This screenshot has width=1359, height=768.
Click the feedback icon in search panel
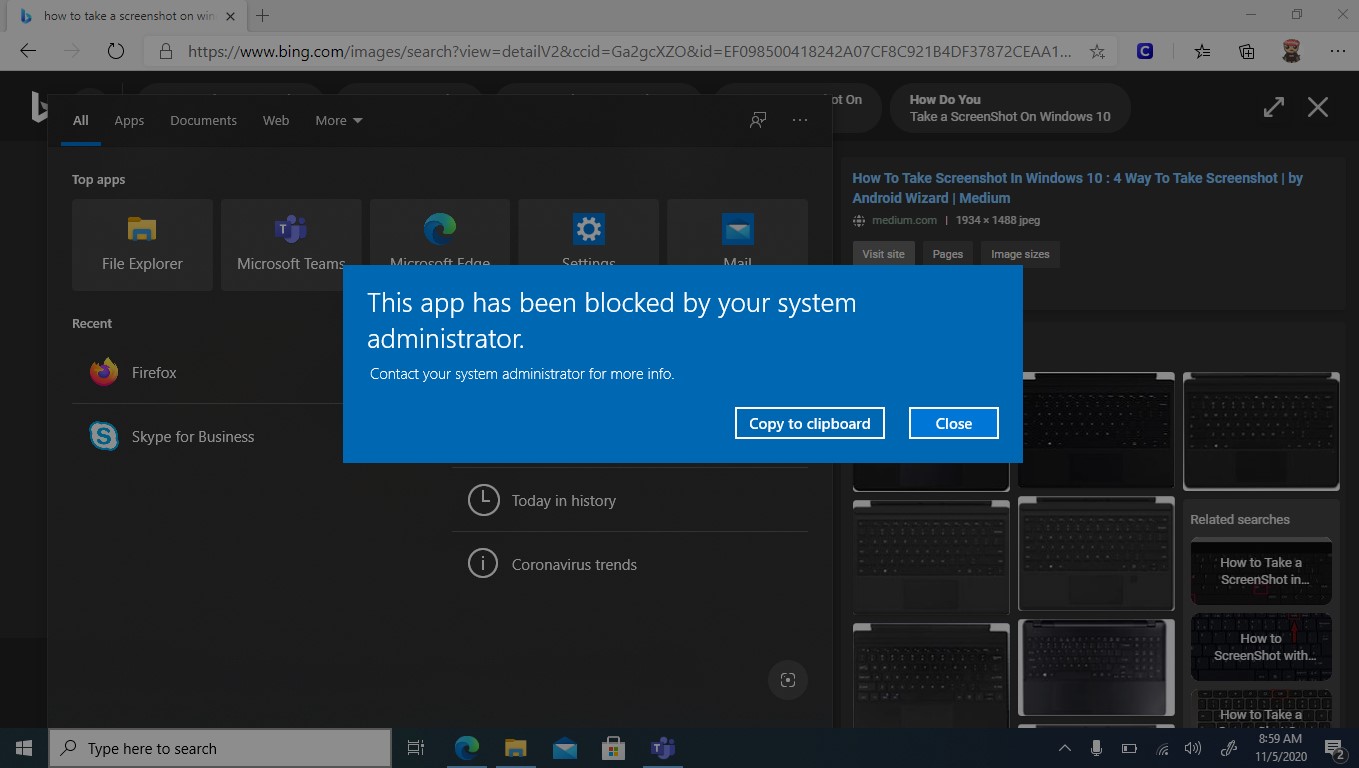[x=758, y=120]
